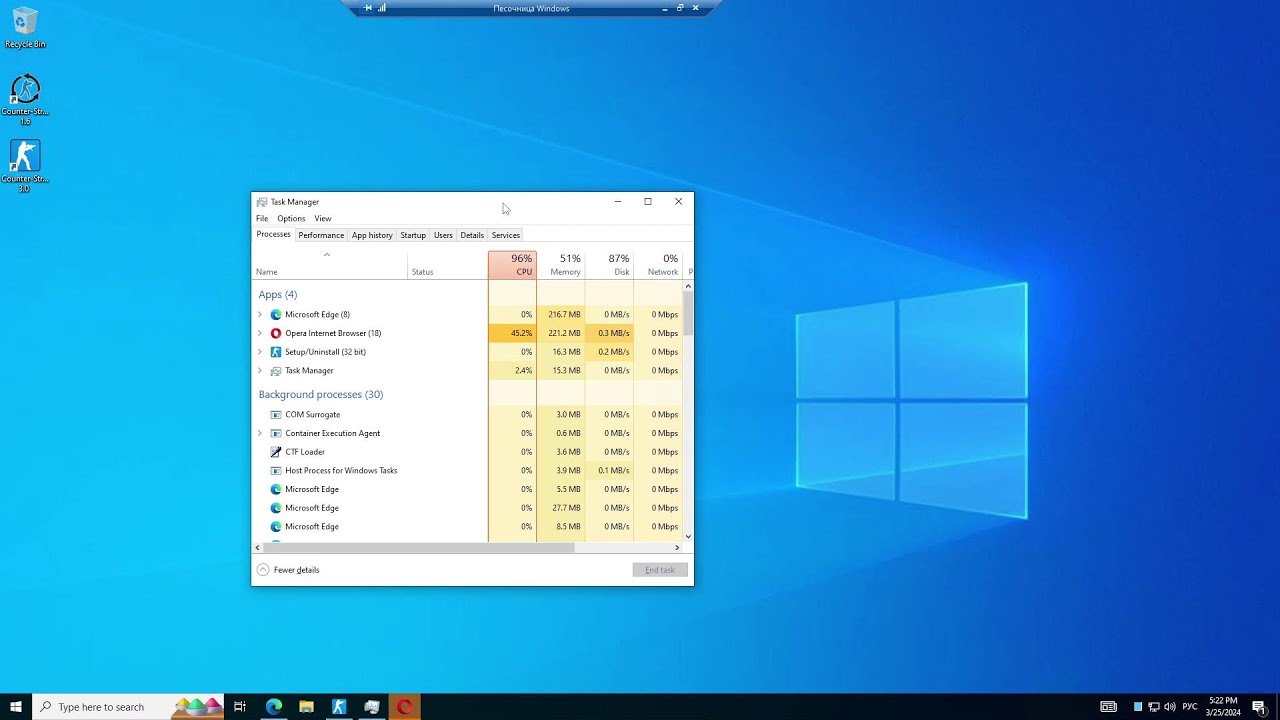Click the scroll down arrow in process list
This screenshot has width=1280, height=720.
coord(688,537)
